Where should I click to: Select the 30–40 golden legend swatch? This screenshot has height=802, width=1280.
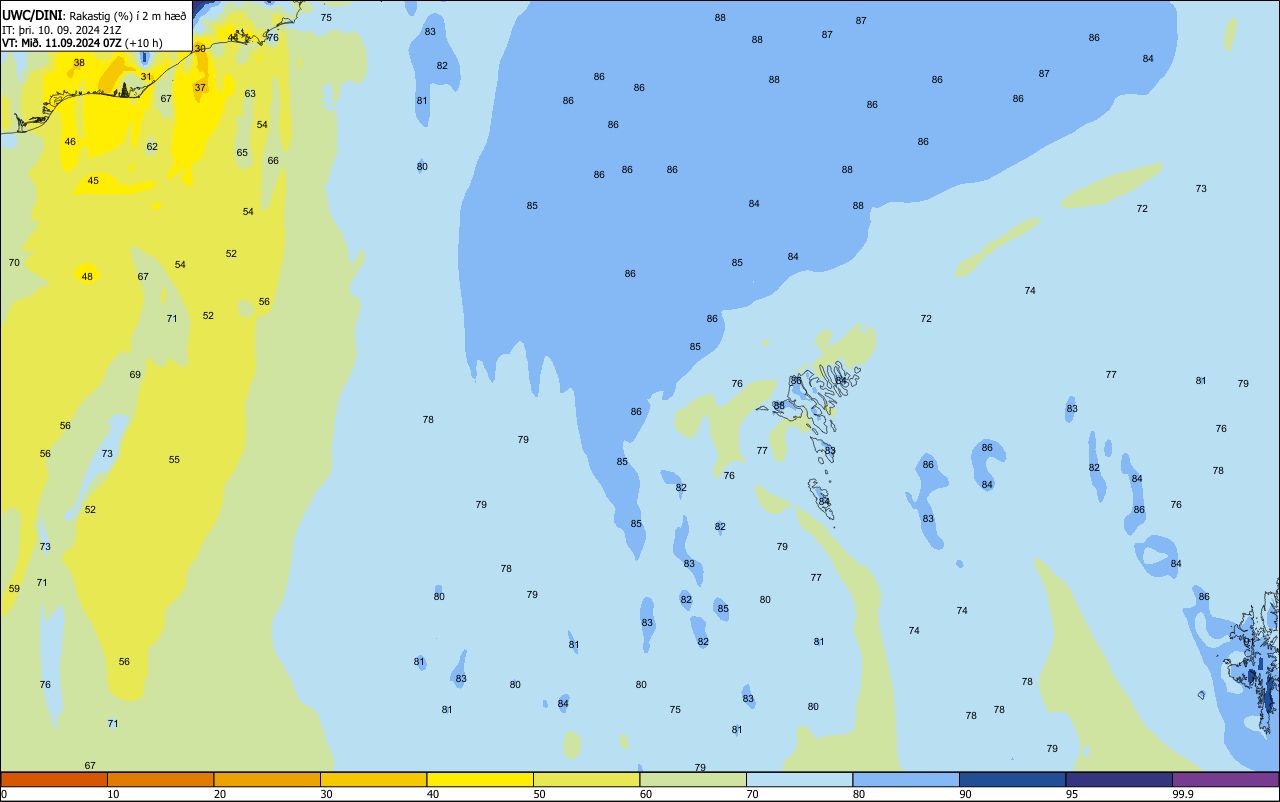click(x=373, y=779)
